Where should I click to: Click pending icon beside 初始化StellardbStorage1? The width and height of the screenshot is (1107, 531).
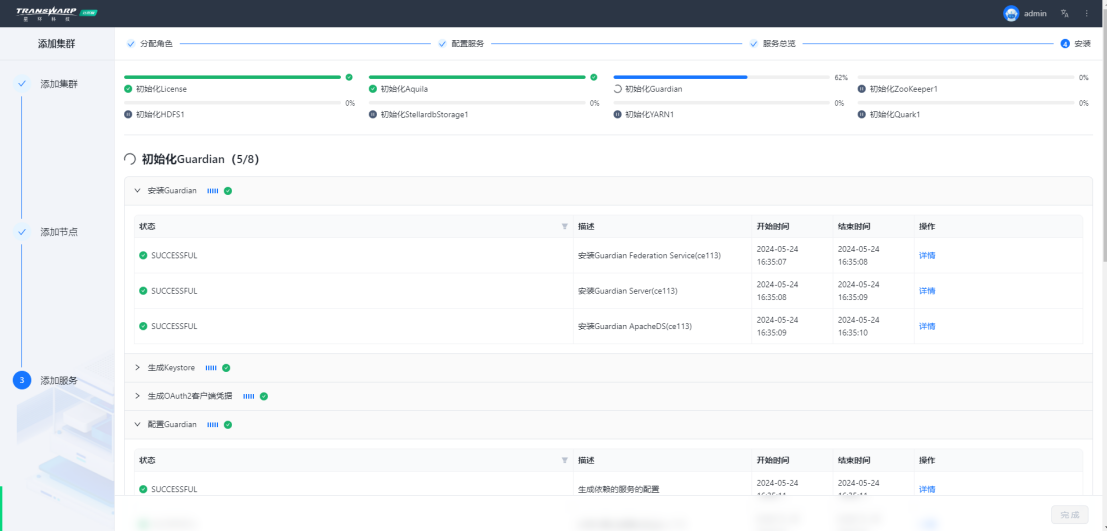point(373,114)
